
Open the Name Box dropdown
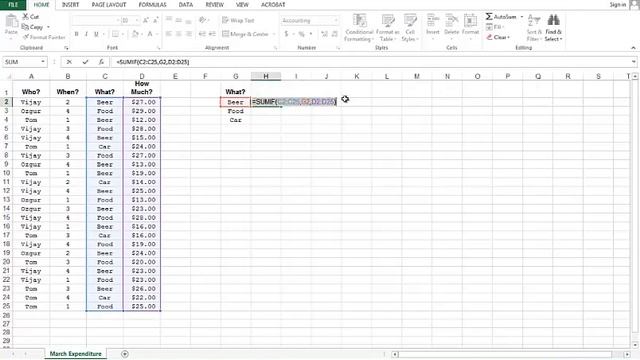point(43,62)
